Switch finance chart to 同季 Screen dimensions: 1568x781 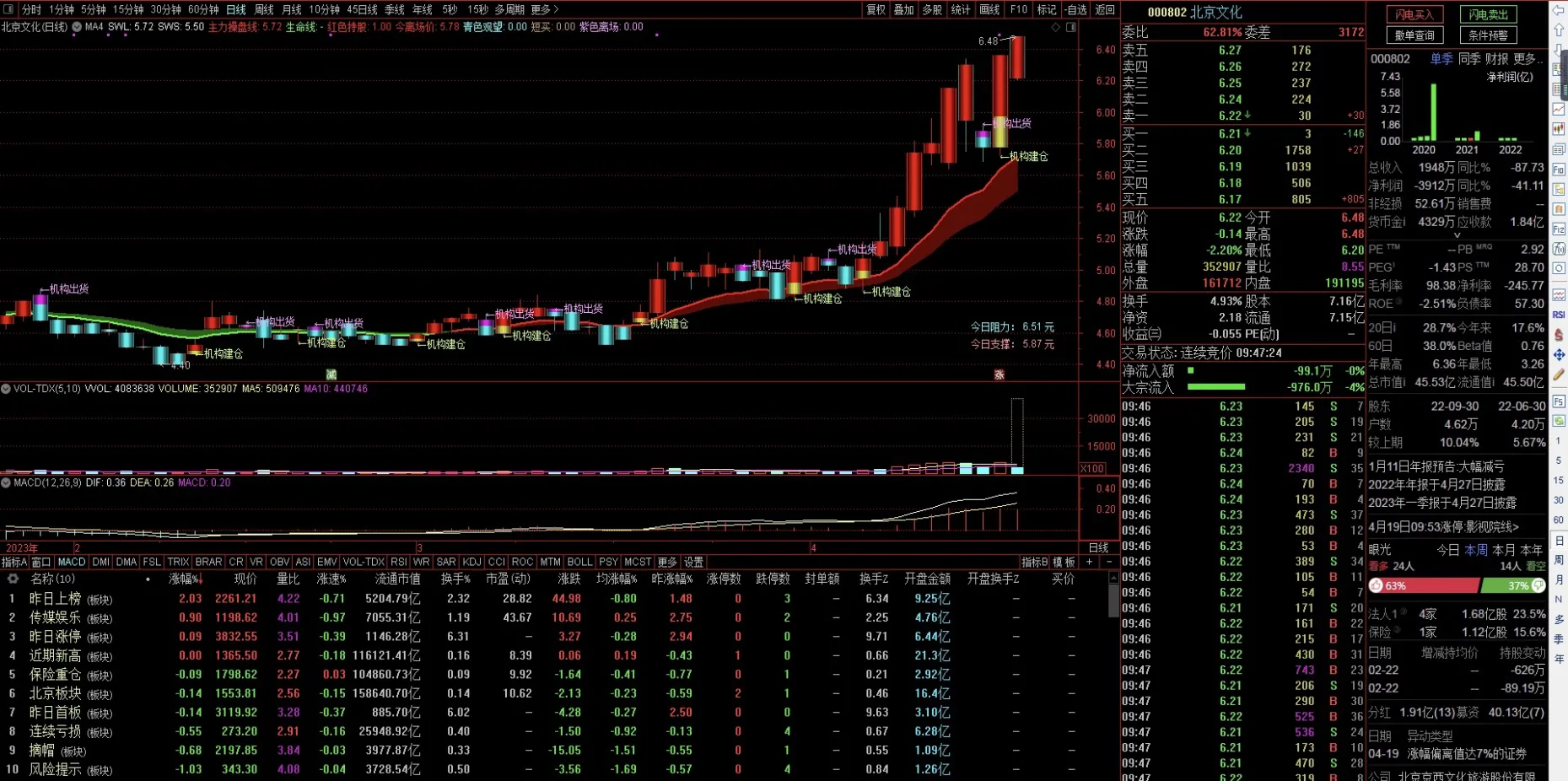coord(1469,59)
